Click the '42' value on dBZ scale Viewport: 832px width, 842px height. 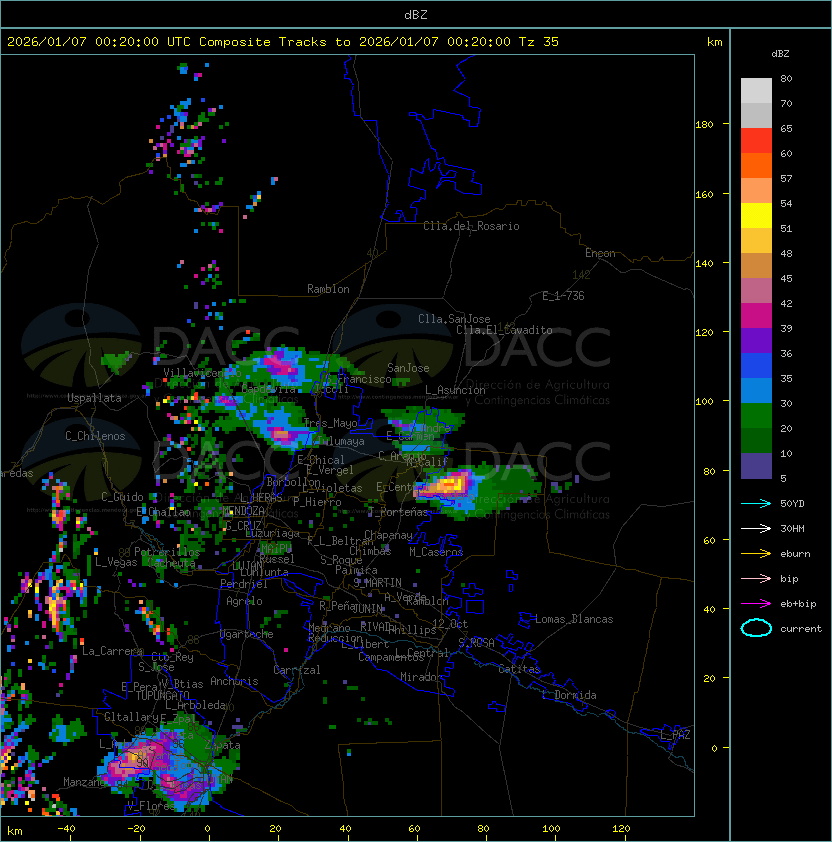click(786, 303)
